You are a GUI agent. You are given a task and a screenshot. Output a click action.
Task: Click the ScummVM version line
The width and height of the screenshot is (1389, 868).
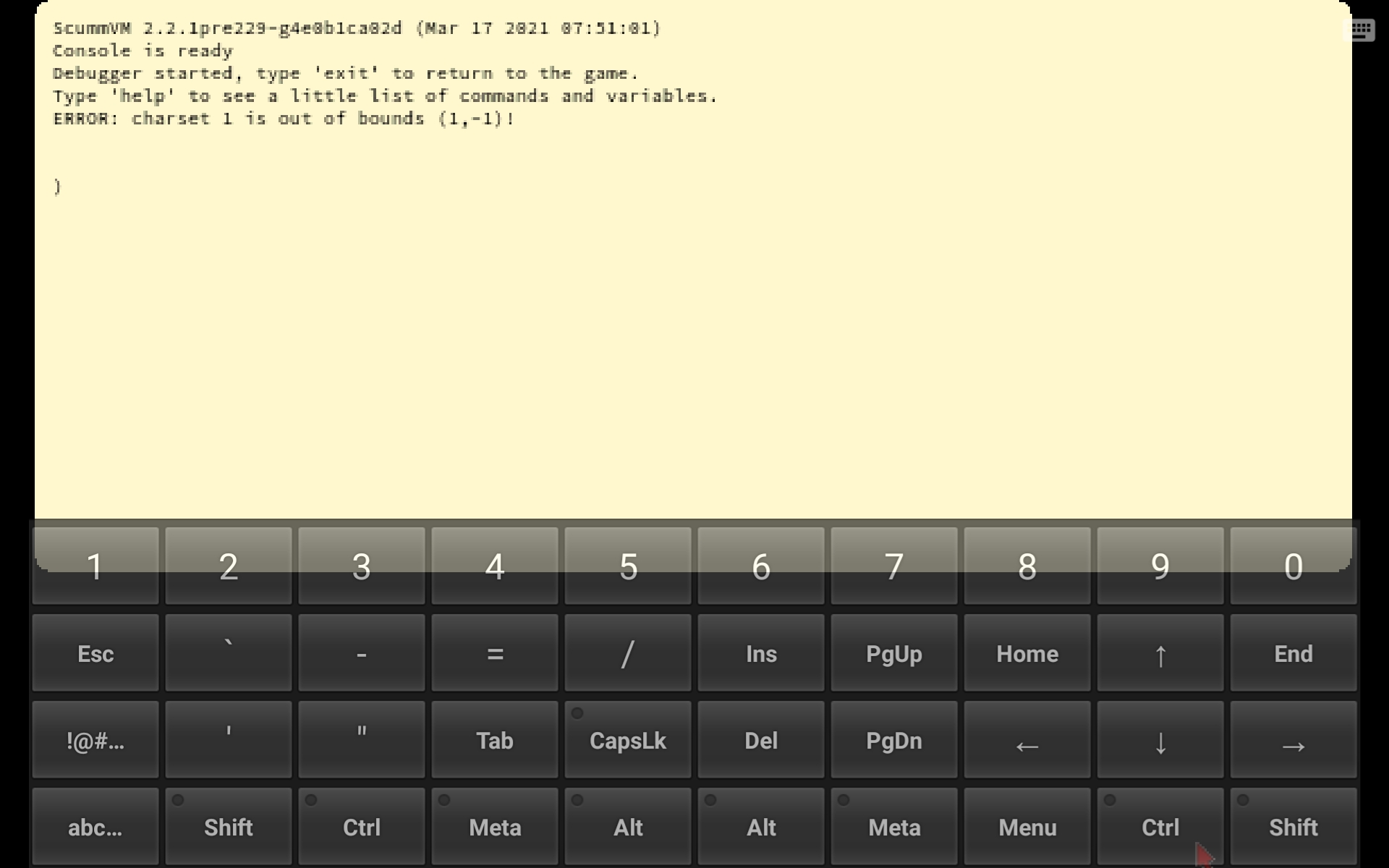point(357,28)
